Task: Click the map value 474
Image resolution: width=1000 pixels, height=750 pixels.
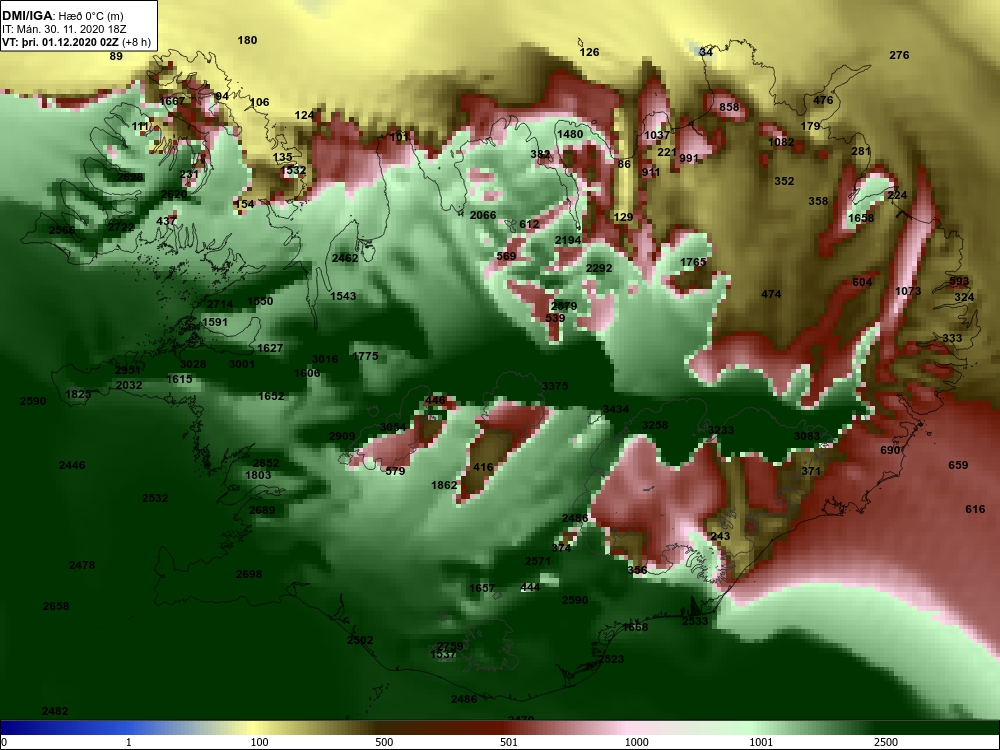Action: click(x=771, y=295)
